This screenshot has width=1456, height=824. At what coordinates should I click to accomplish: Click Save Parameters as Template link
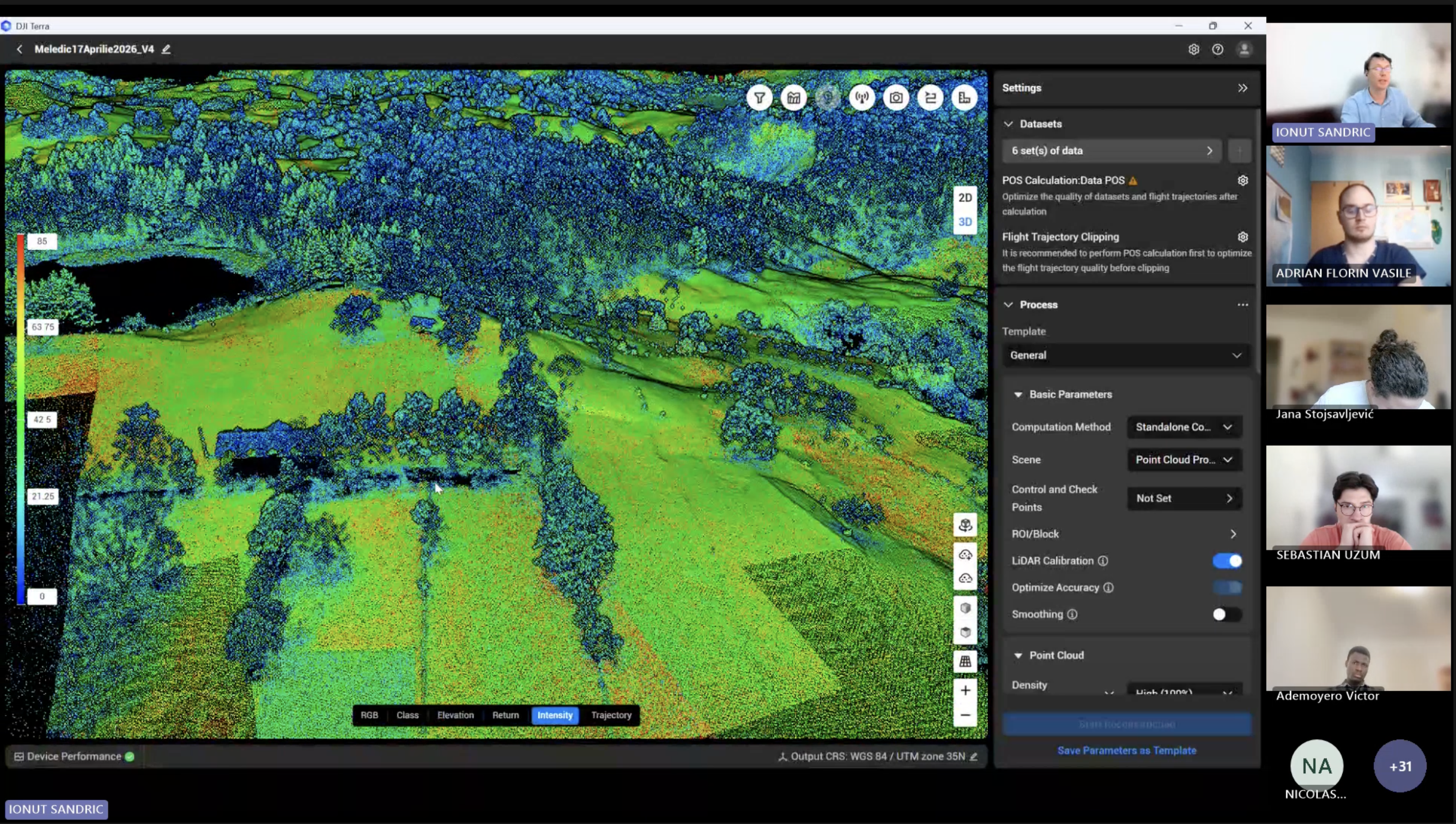coord(1126,751)
